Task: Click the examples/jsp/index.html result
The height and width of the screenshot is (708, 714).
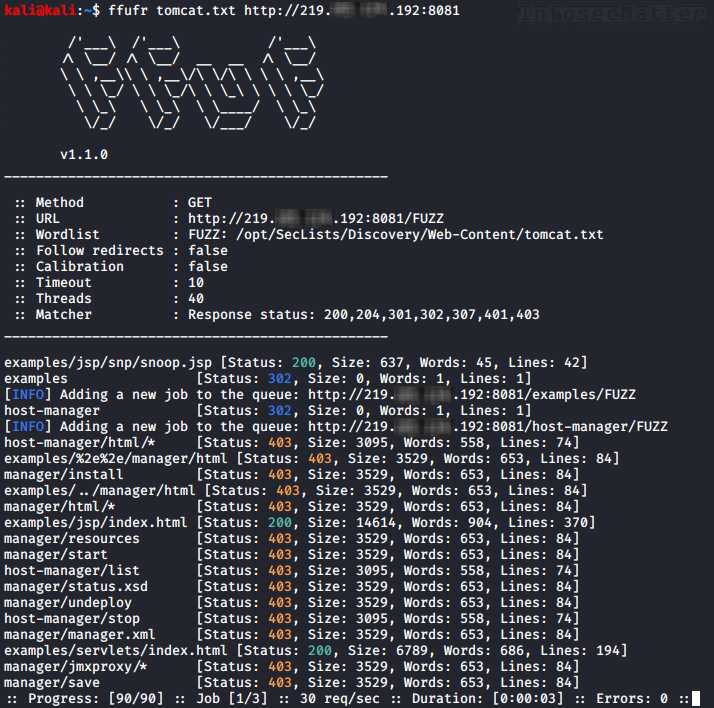Action: tap(95, 523)
